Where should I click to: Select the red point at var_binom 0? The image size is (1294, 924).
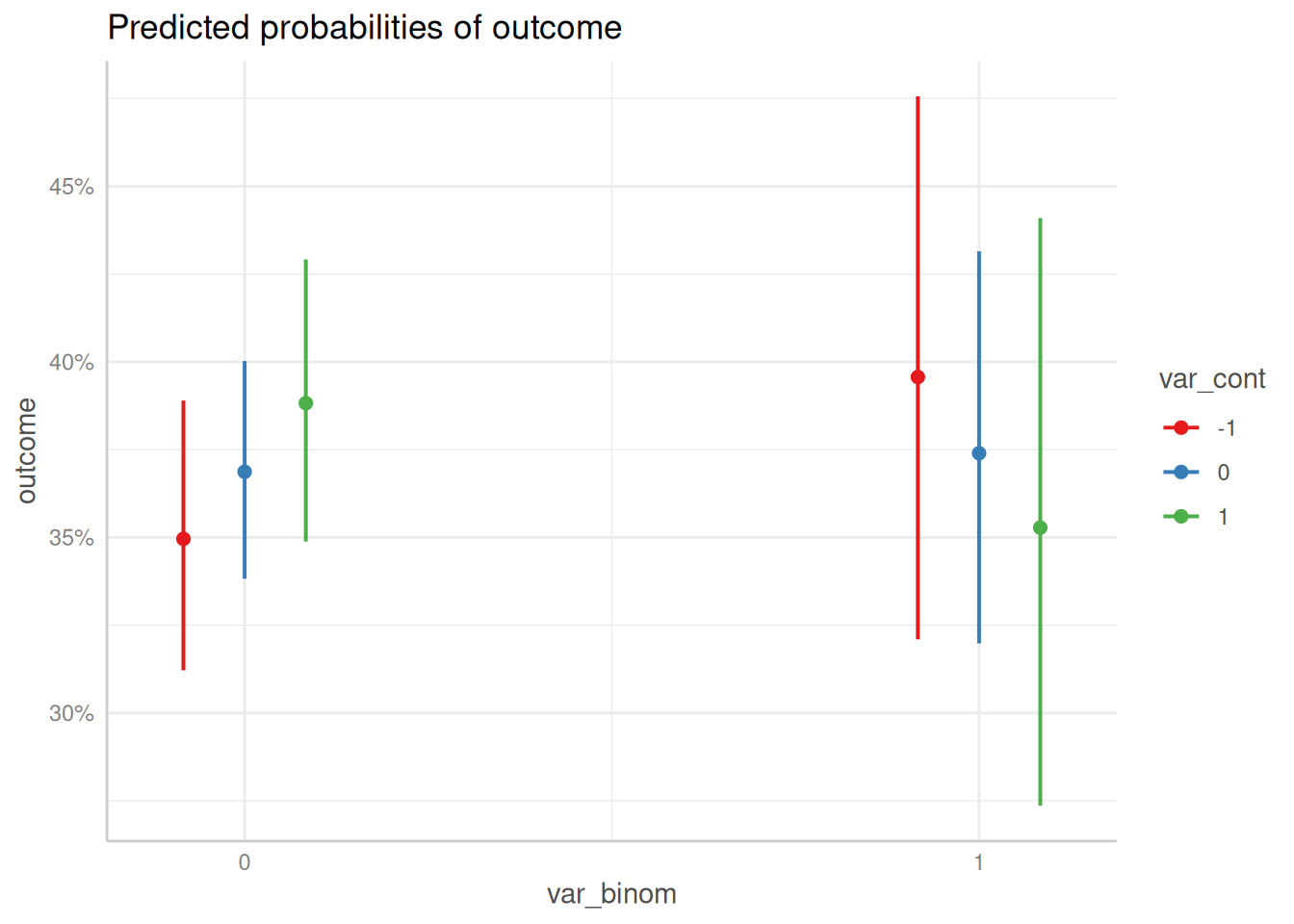coord(183,539)
